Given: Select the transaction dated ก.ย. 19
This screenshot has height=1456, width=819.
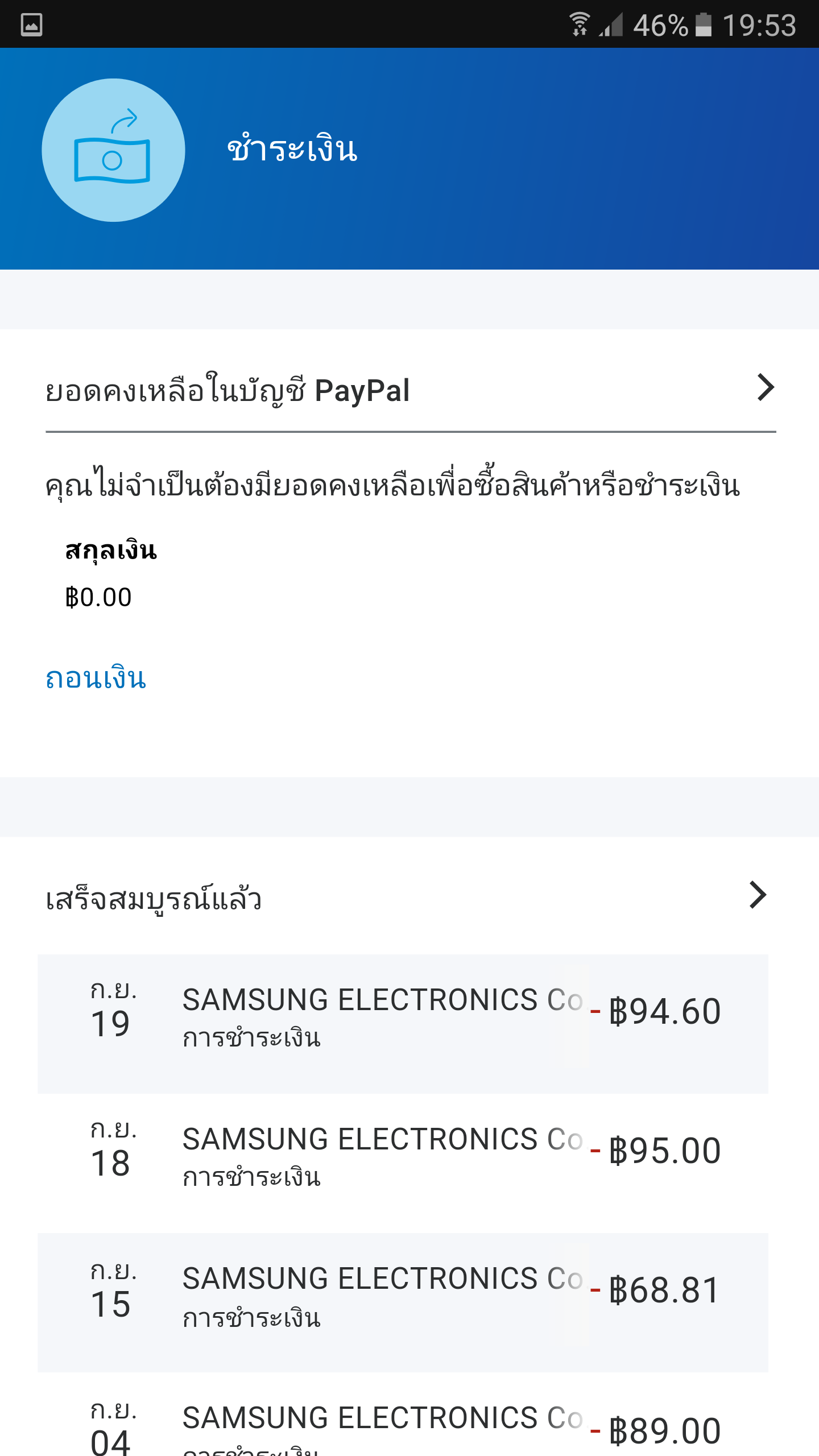Looking at the screenshot, I should (x=112, y=1012).
